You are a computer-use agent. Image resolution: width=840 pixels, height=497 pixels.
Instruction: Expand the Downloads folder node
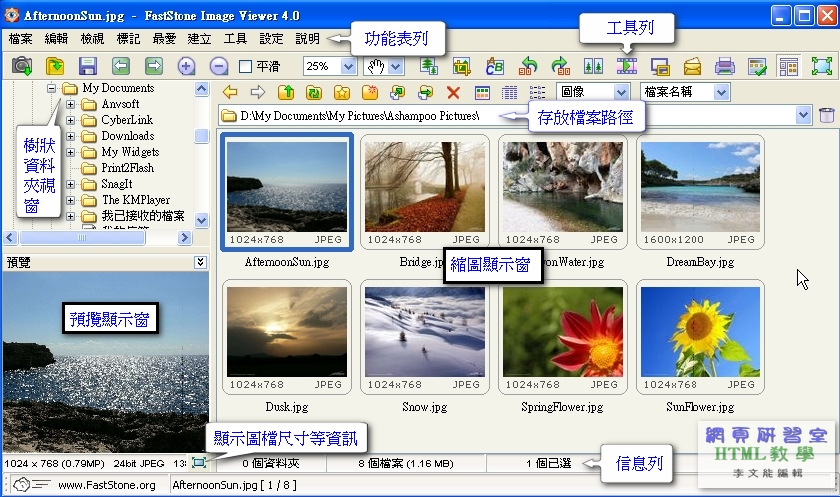tap(70, 136)
